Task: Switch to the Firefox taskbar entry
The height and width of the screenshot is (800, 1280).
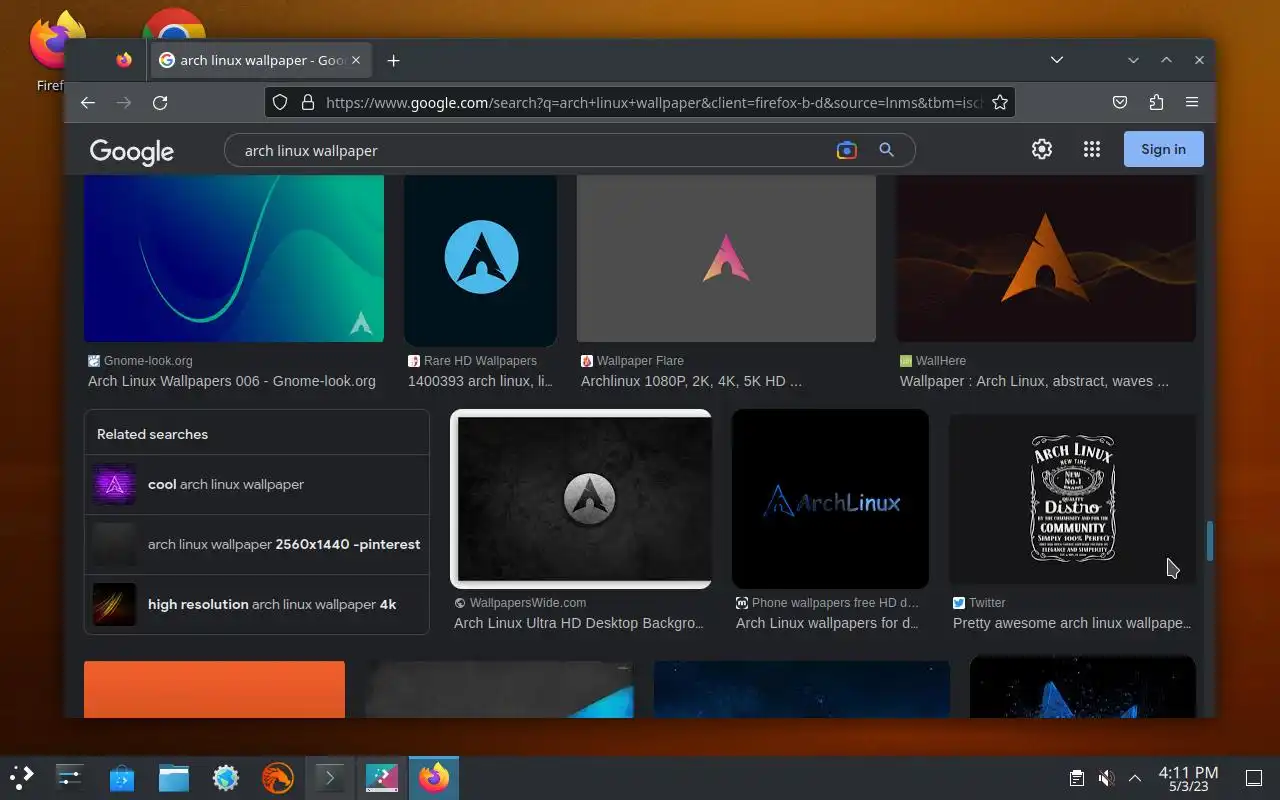Action: 433,777
